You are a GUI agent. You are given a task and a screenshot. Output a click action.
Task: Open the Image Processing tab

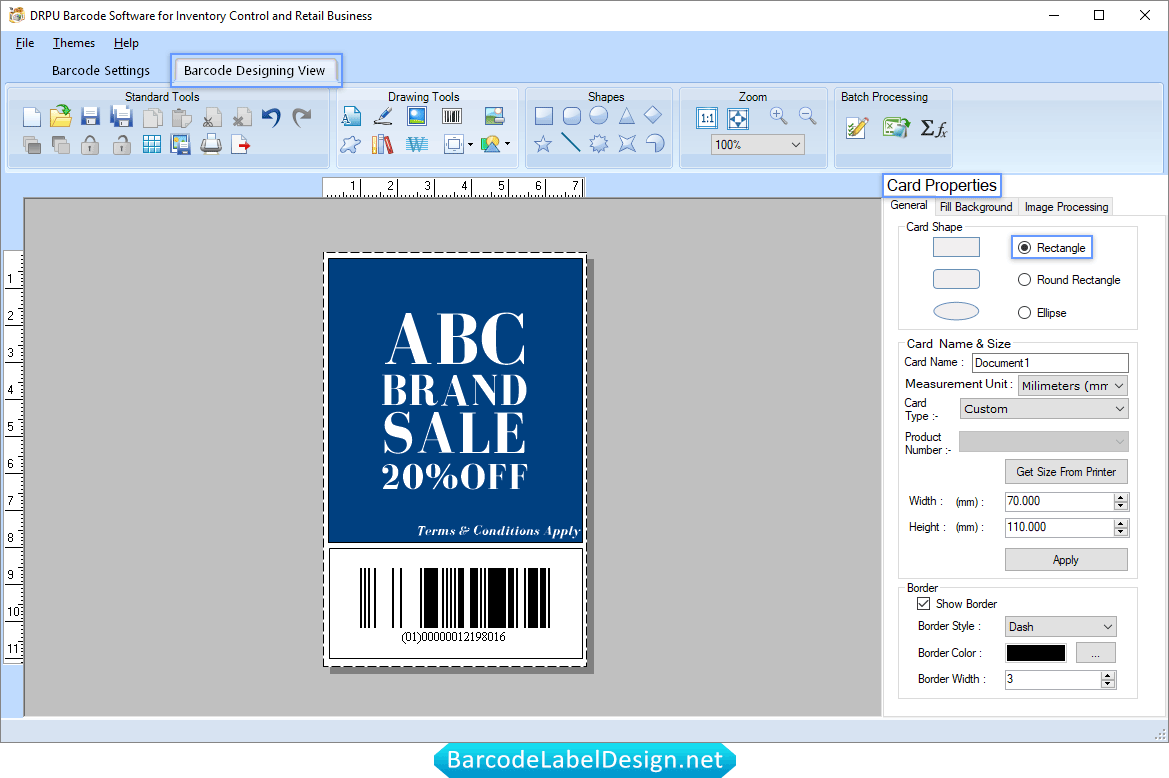[1066, 207]
